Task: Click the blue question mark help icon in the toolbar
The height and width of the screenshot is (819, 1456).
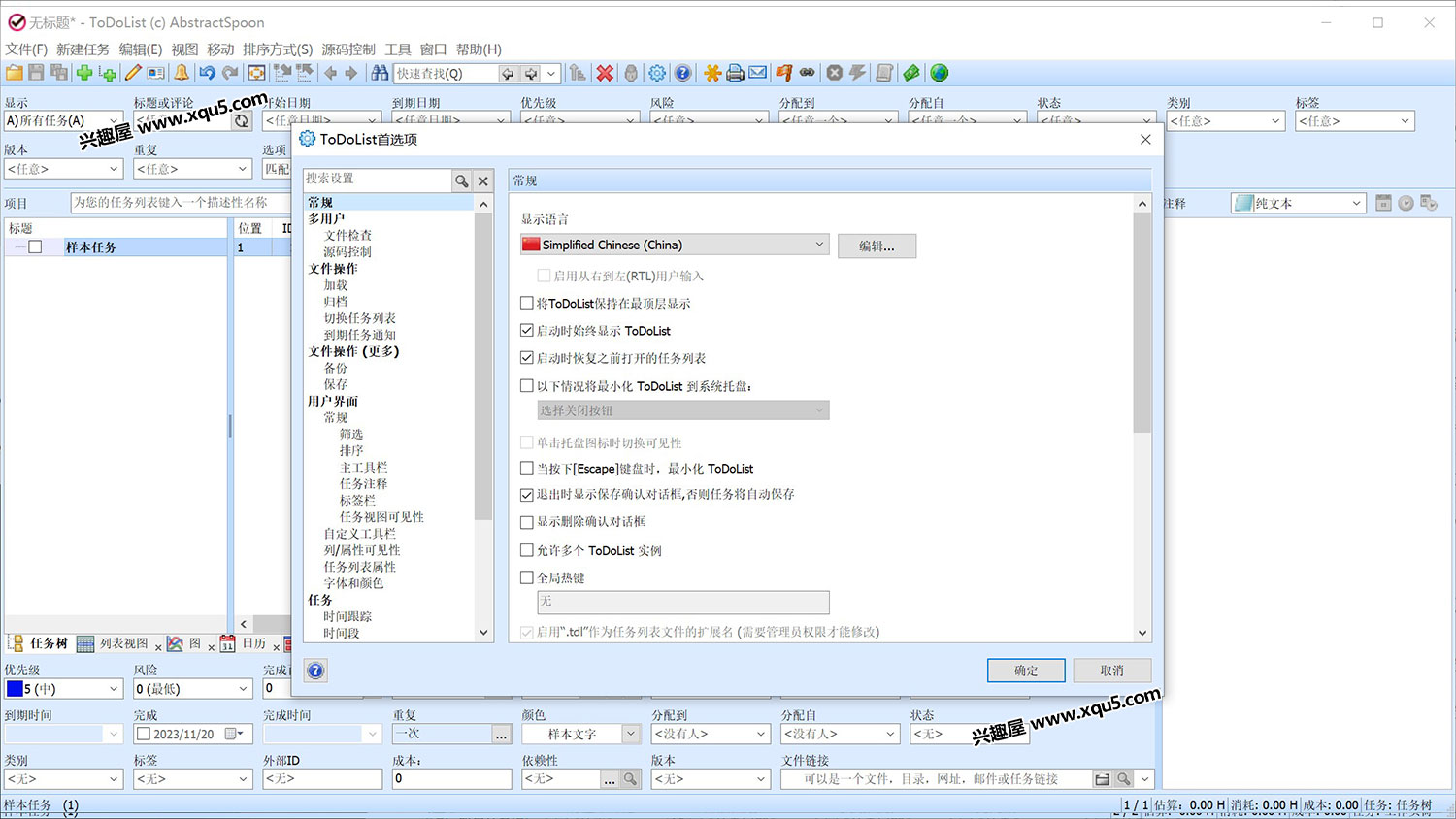Action: [682, 73]
